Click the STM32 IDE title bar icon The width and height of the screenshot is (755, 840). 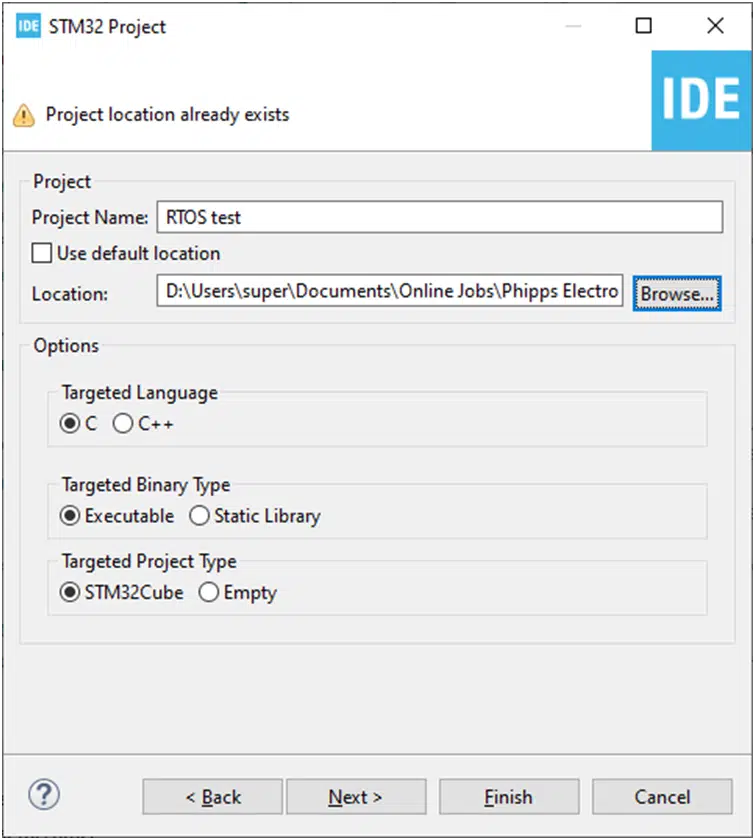click(28, 26)
